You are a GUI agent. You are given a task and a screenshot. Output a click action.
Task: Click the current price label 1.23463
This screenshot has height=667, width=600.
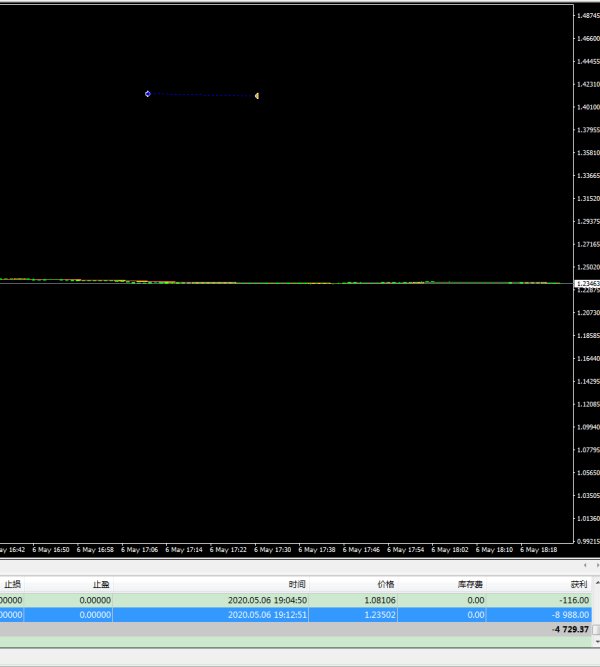(x=586, y=284)
